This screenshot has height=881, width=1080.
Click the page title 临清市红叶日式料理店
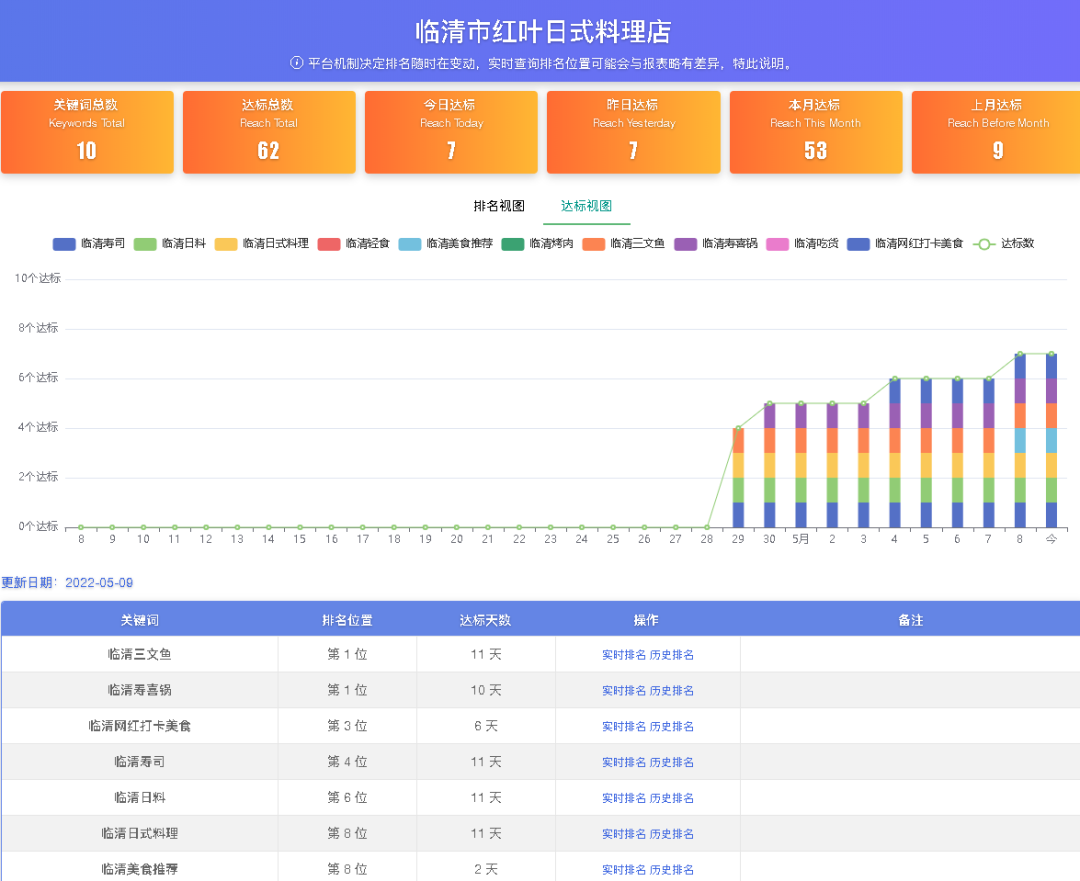pyautogui.click(x=543, y=32)
